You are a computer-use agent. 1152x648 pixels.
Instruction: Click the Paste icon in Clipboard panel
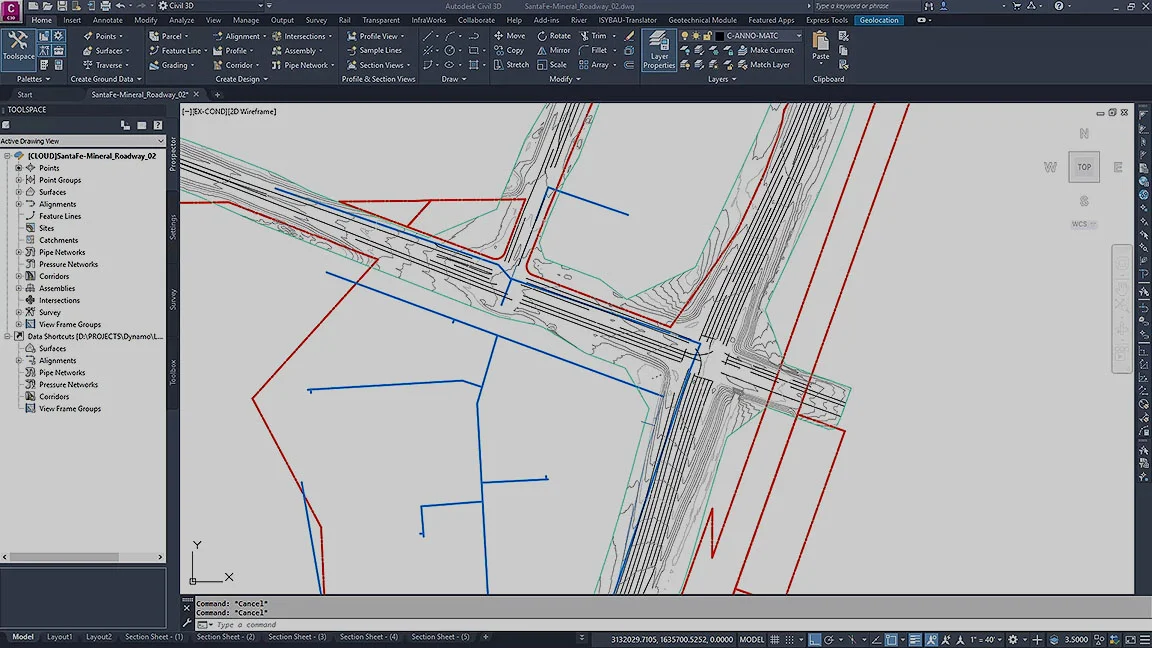(820, 45)
